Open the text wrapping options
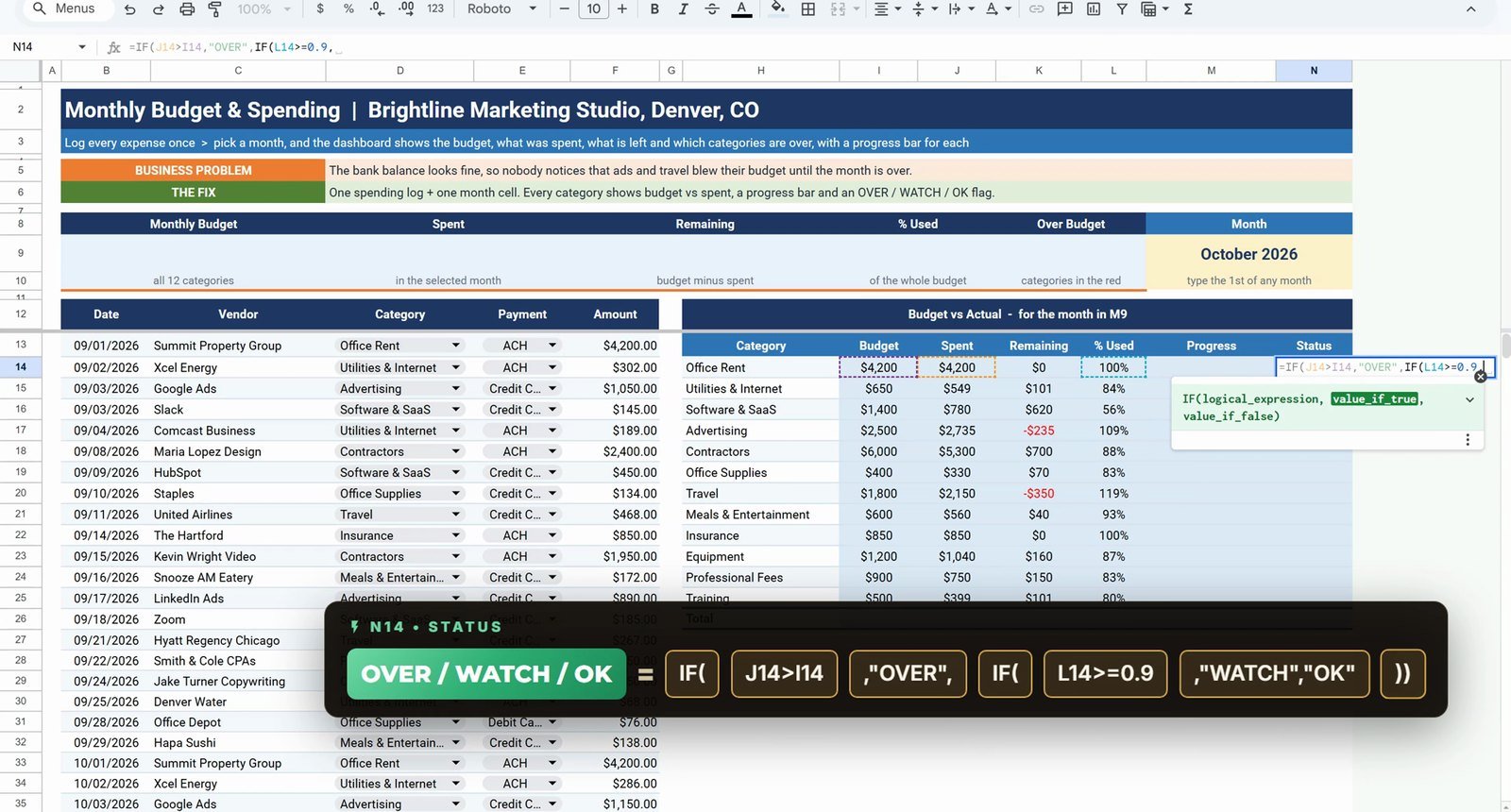The height and width of the screenshot is (812, 1511). [x=959, y=8]
